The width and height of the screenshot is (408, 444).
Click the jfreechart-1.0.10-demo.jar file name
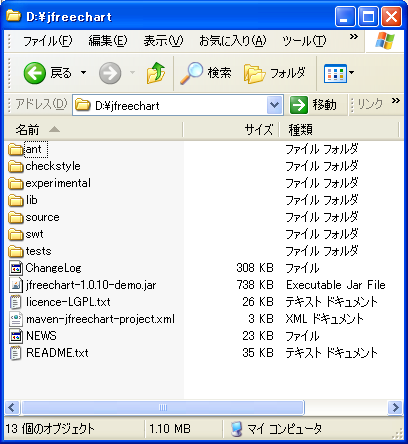tap(91, 285)
